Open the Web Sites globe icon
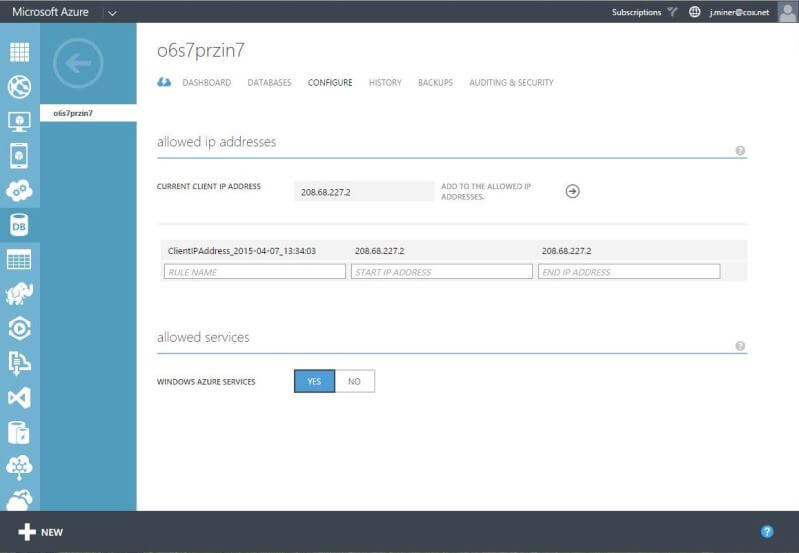799x553 pixels. pyautogui.click(x=19, y=87)
